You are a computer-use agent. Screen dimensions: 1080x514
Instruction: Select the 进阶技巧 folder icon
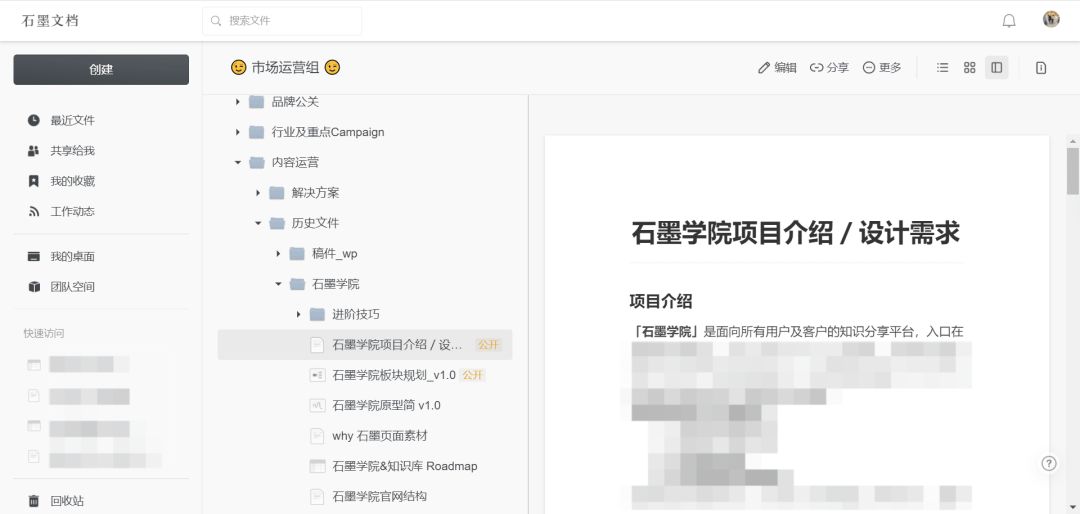tap(317, 314)
